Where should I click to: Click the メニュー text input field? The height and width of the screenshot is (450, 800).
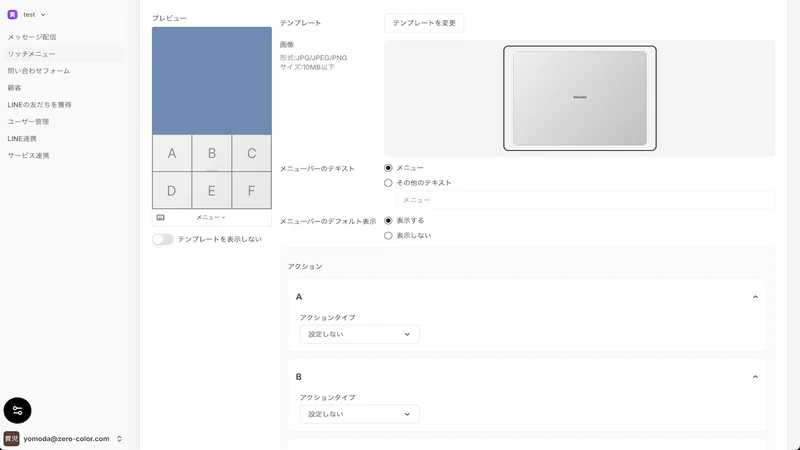coord(586,200)
